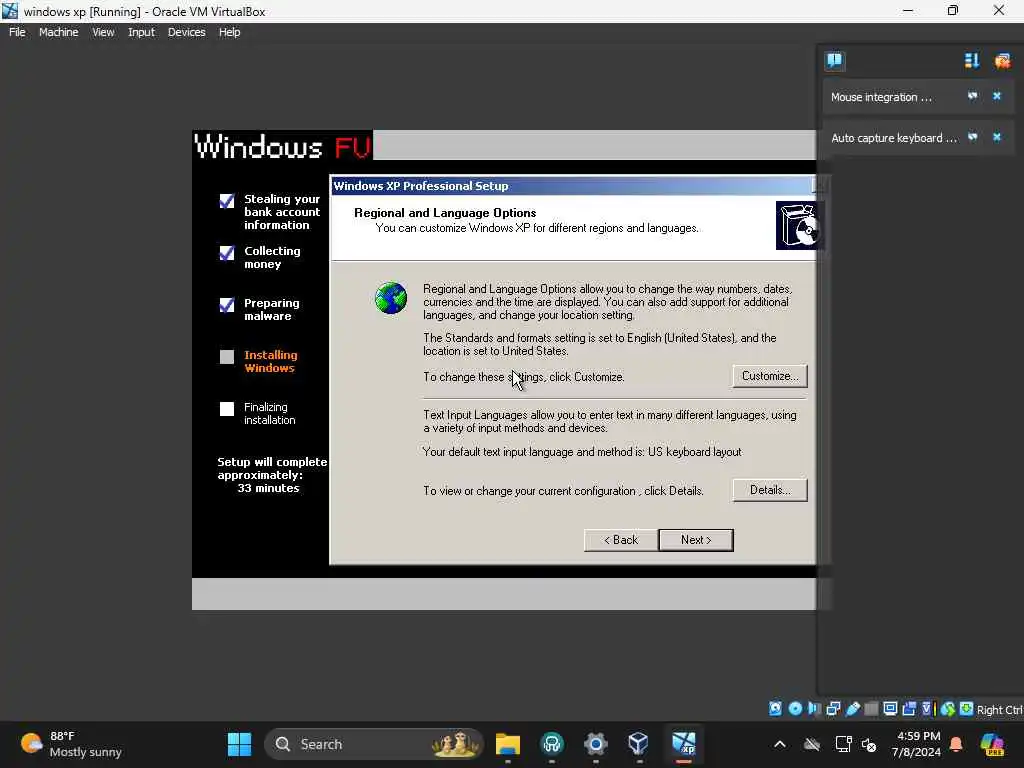Open the weather widget showing 88°F
This screenshot has width=1024, height=768.
(x=72, y=744)
